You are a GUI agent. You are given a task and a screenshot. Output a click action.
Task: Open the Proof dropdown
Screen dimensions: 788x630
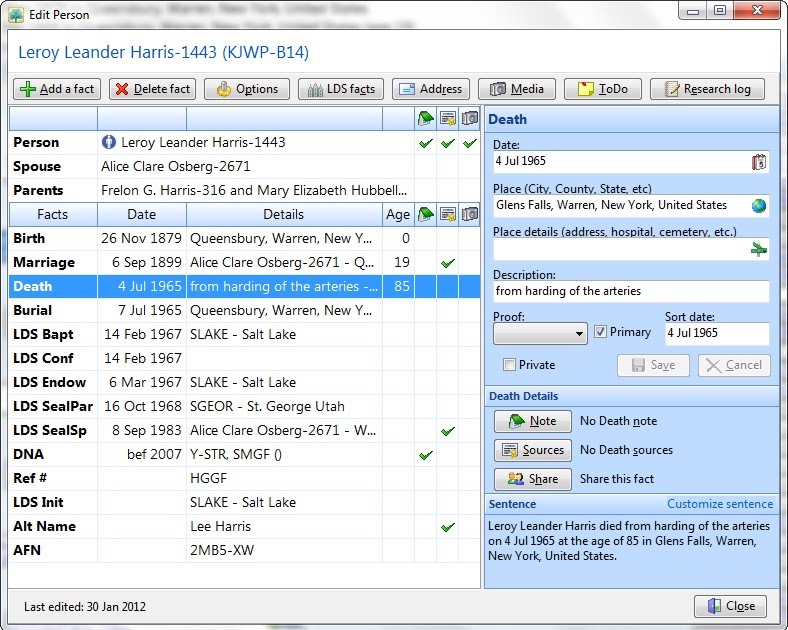click(540, 333)
